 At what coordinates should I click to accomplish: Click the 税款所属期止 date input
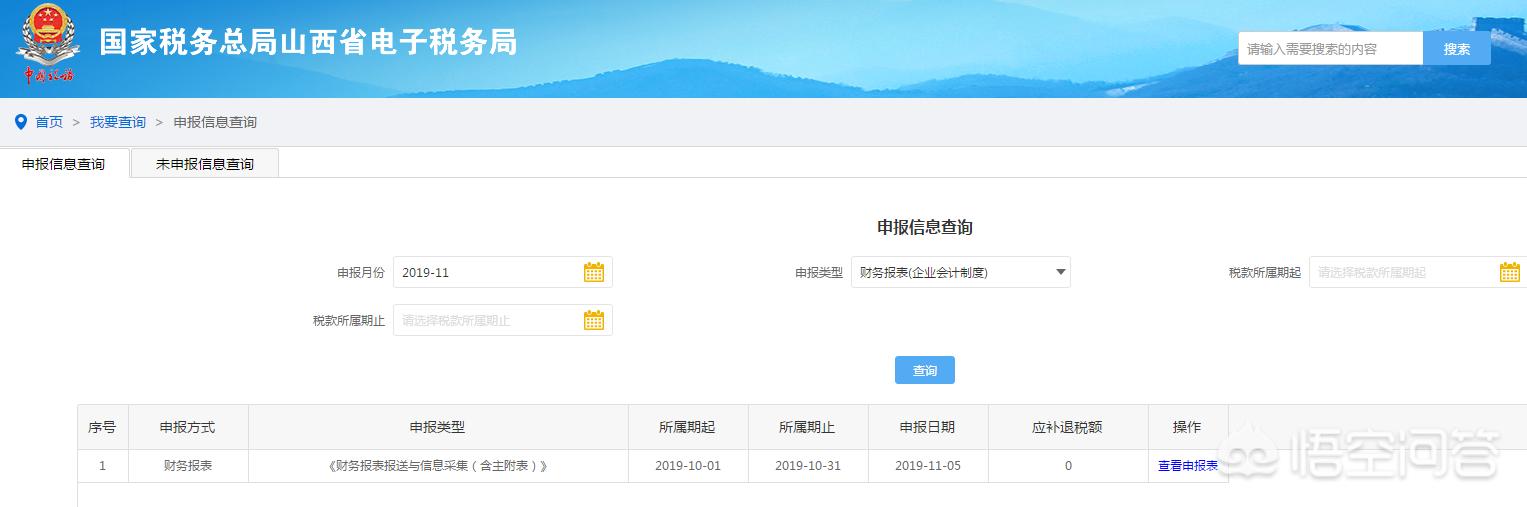click(x=503, y=320)
